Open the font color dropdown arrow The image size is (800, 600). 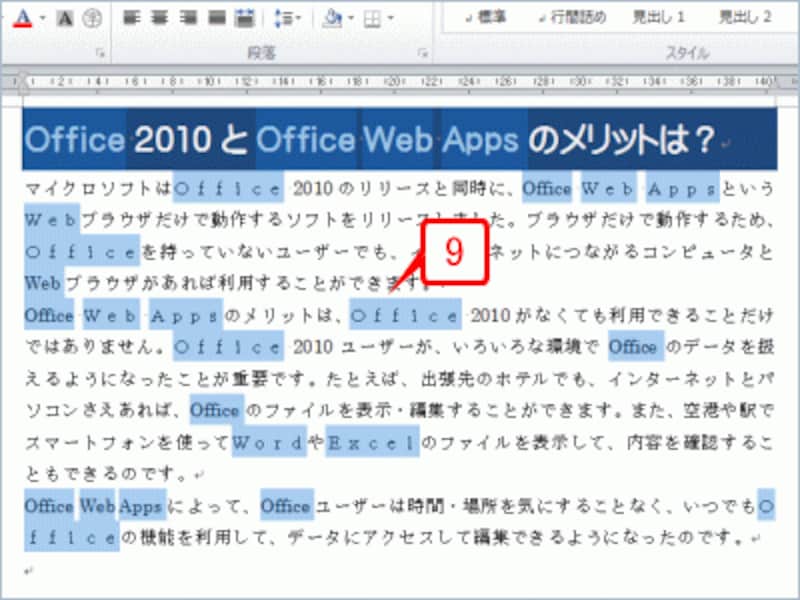tap(43, 19)
